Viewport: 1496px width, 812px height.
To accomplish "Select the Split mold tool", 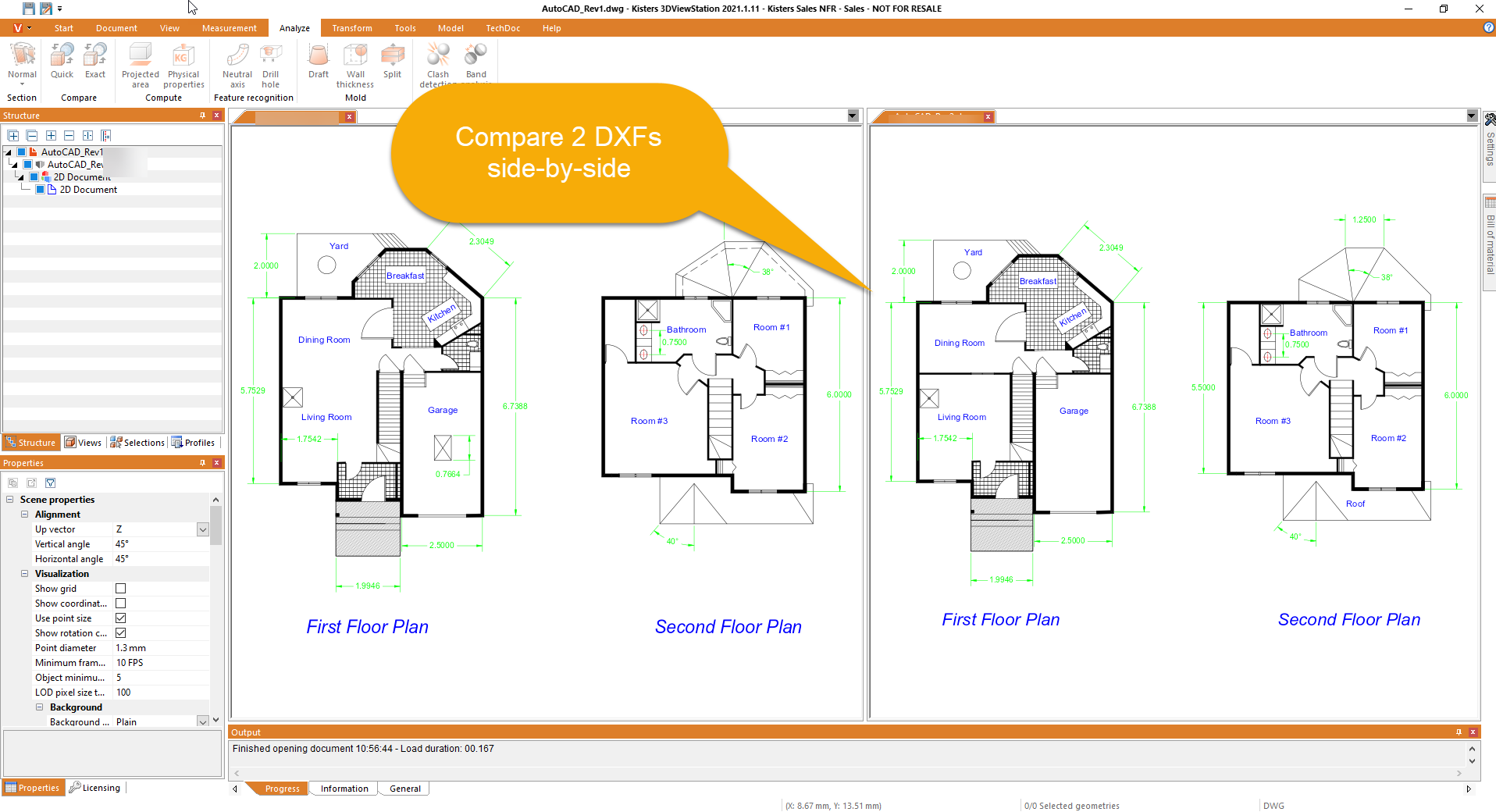I will 393,61.
